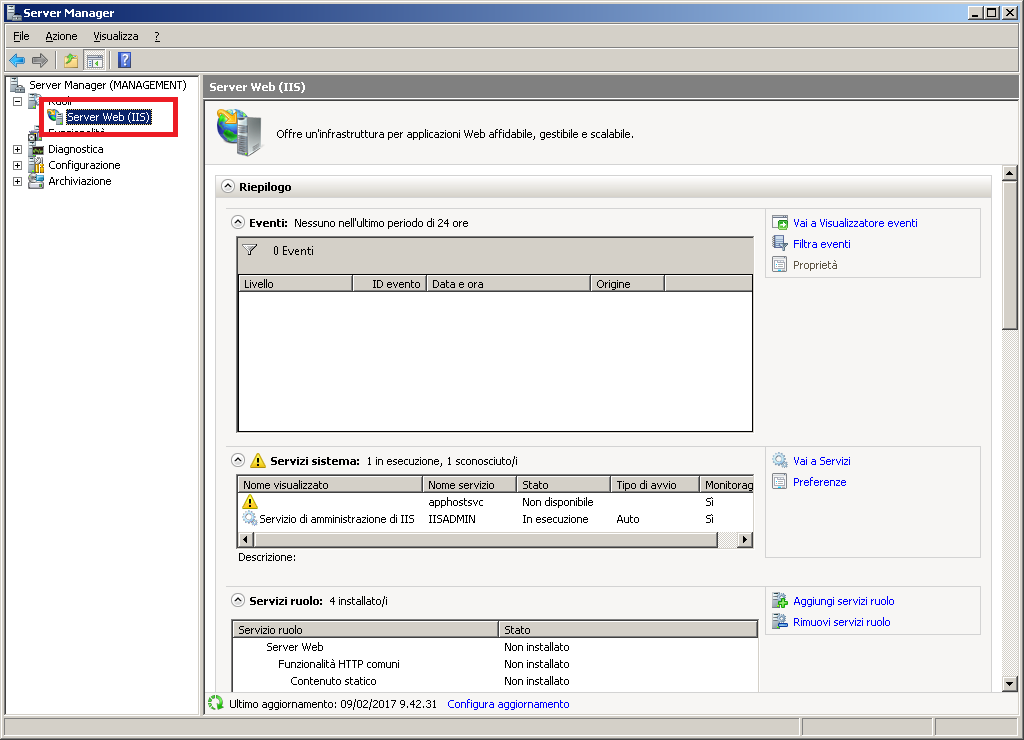This screenshot has width=1024, height=740.
Task: Collapse the Eventi section
Action: click(238, 222)
